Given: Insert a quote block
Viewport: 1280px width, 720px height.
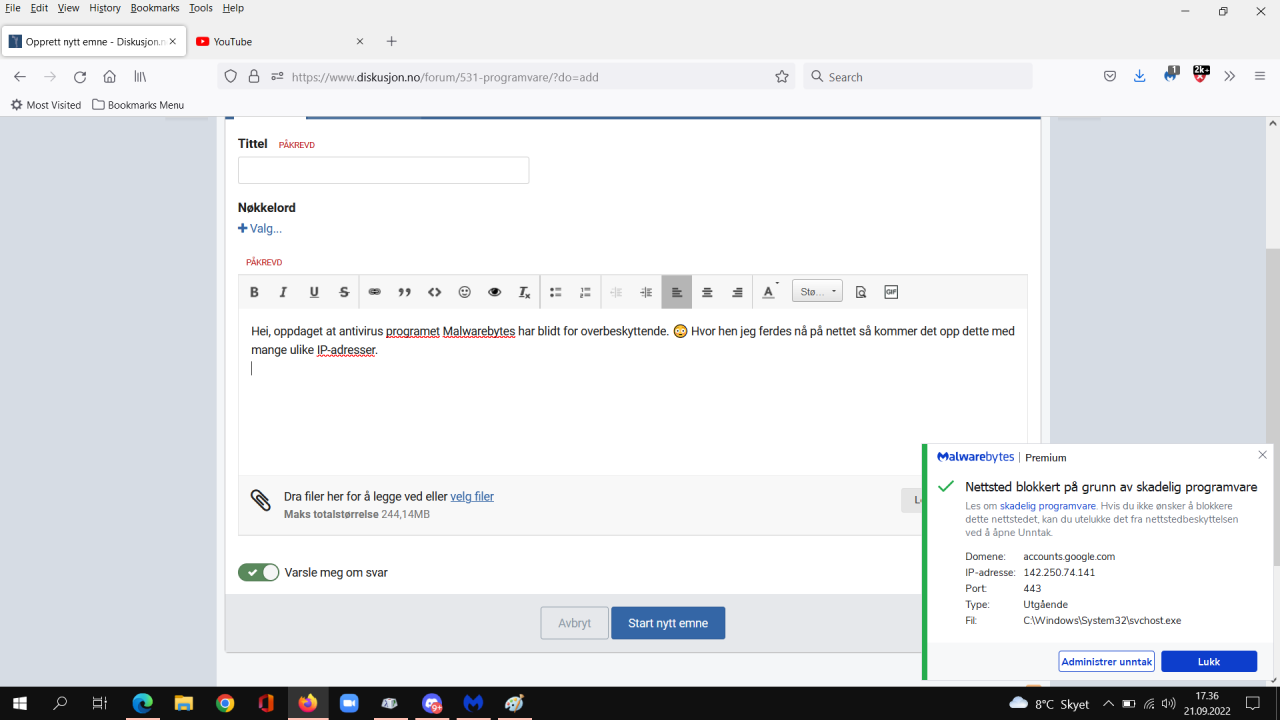Looking at the screenshot, I should click(x=405, y=292).
